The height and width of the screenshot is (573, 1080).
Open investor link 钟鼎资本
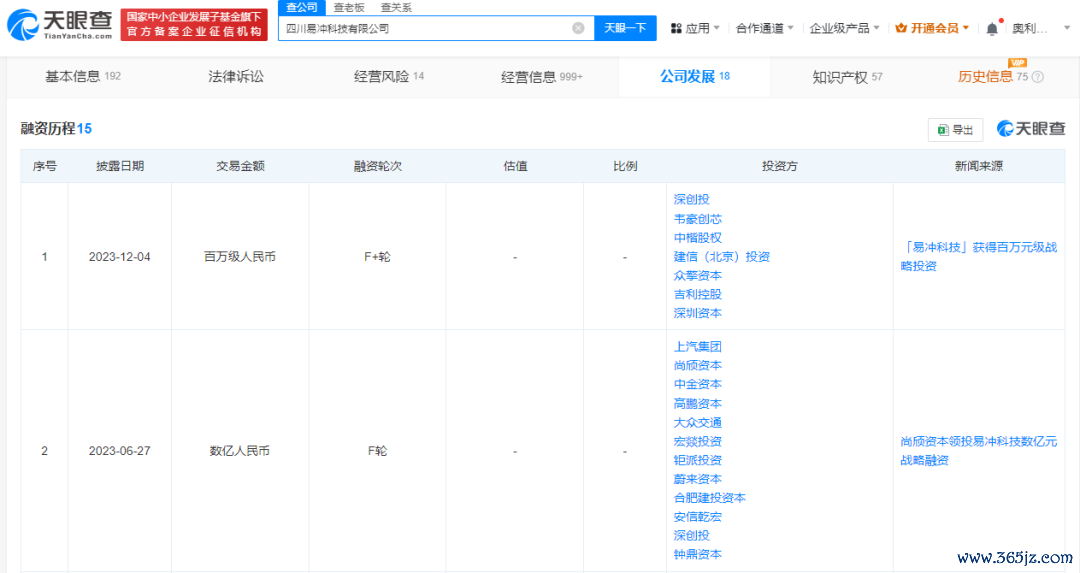click(x=698, y=554)
